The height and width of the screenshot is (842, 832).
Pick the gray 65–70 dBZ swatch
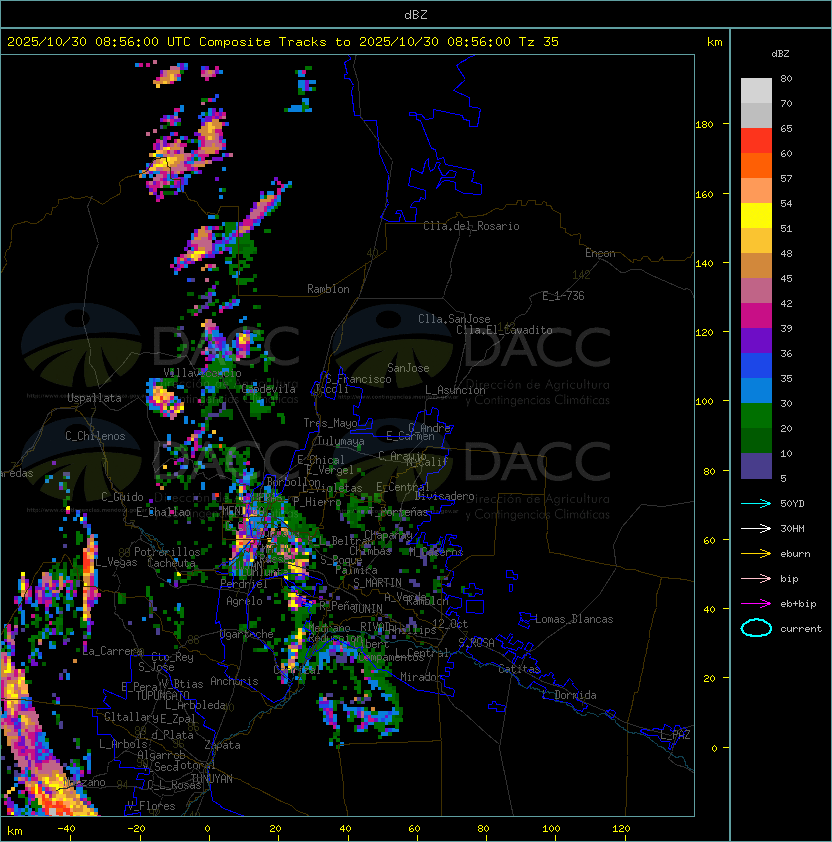(756, 115)
